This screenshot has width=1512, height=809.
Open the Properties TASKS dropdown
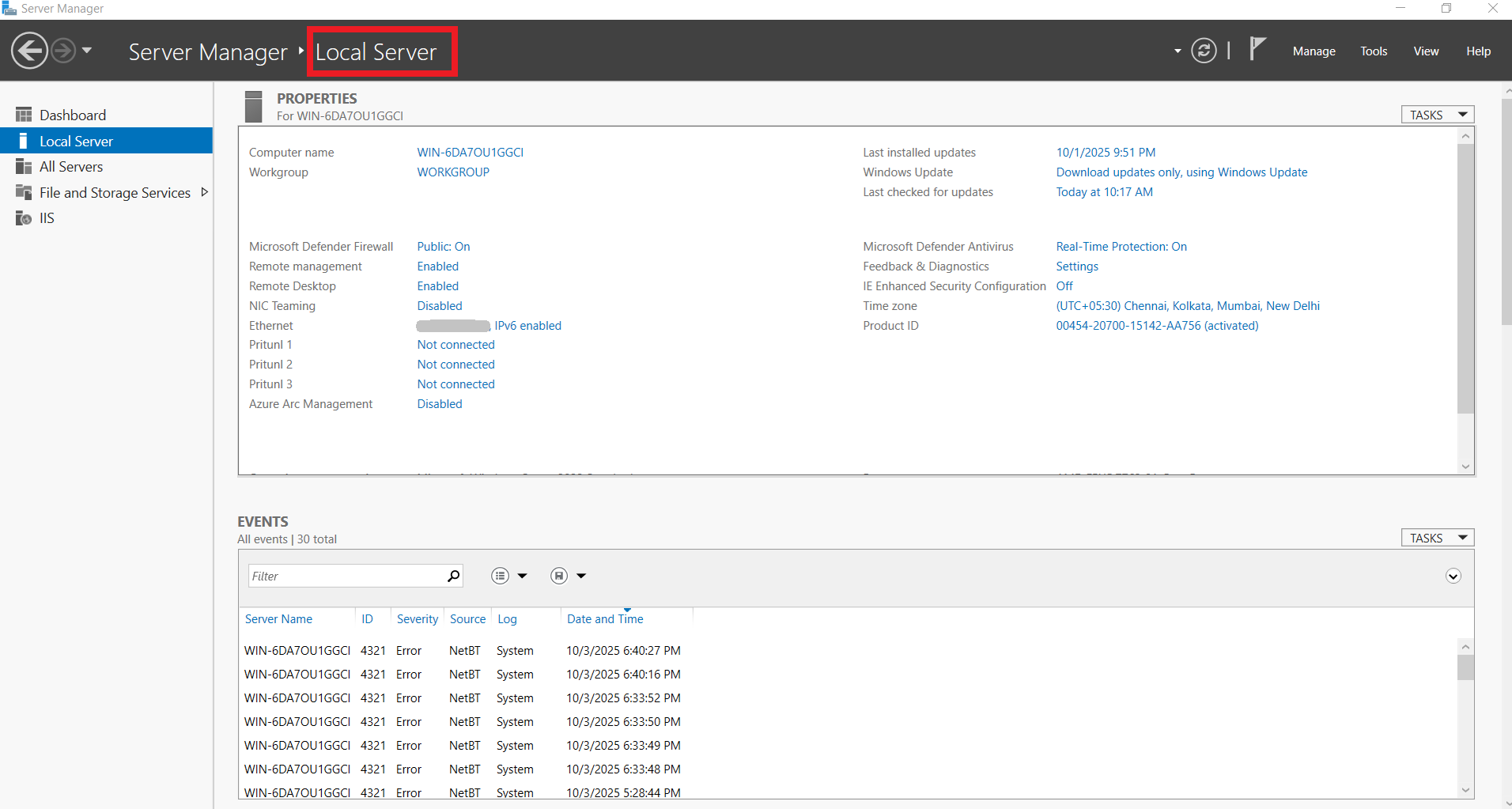1436,114
